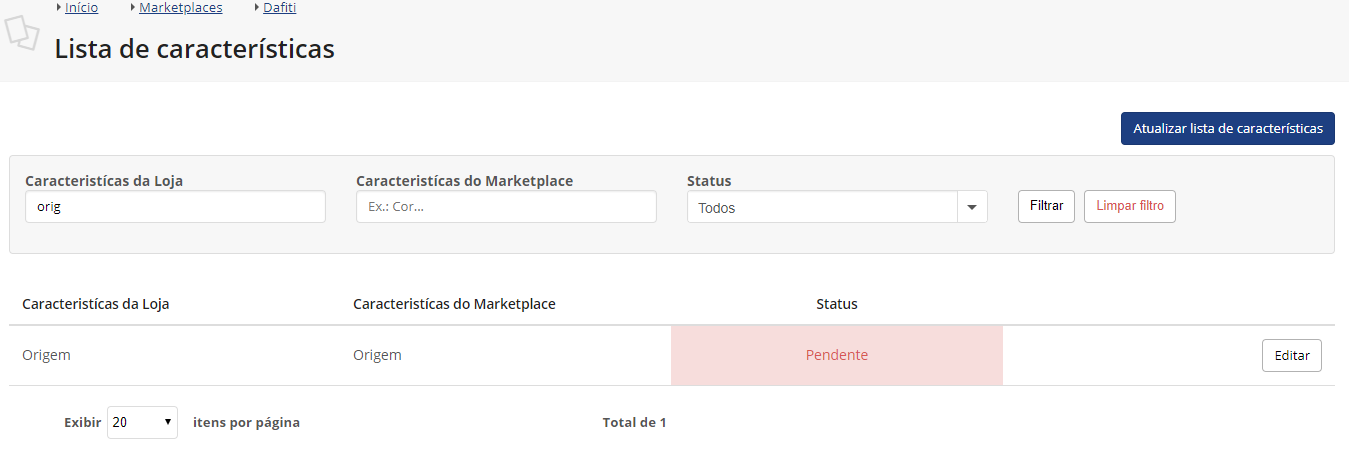Click the Pendente status cell
The width and height of the screenshot is (1349, 460).
[x=836, y=355]
